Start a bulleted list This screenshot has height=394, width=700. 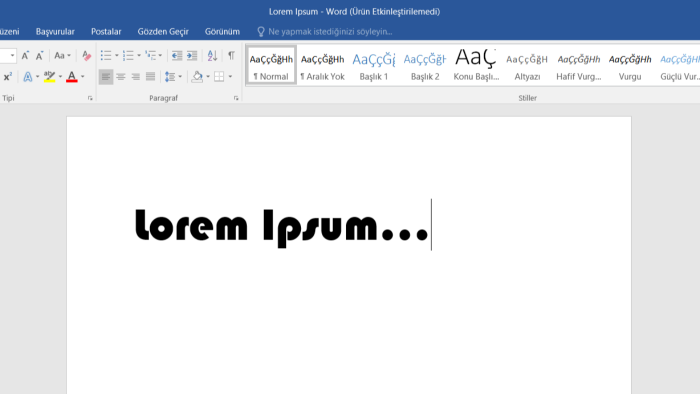(x=106, y=55)
